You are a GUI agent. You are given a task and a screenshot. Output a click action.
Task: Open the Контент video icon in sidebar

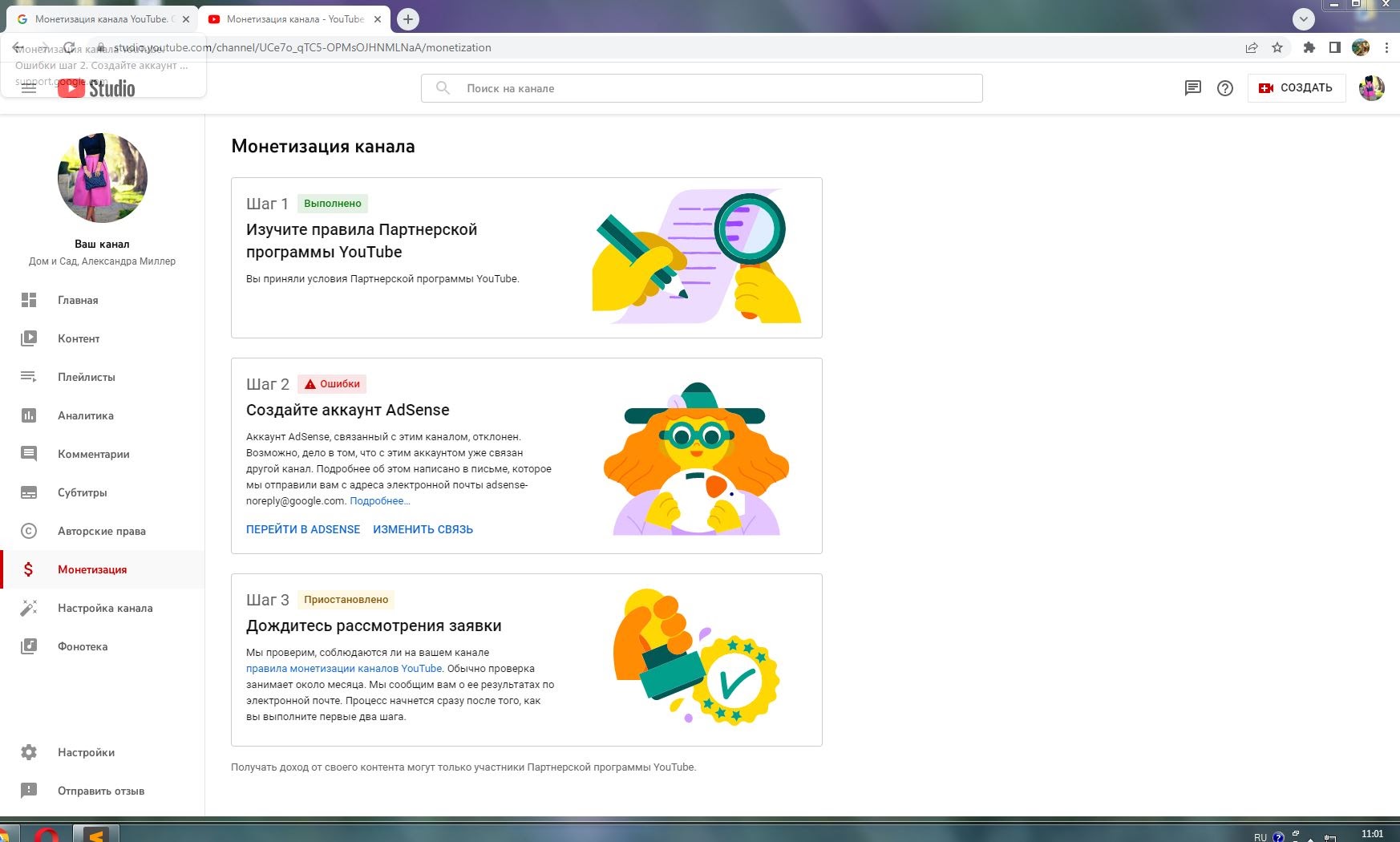[29, 338]
